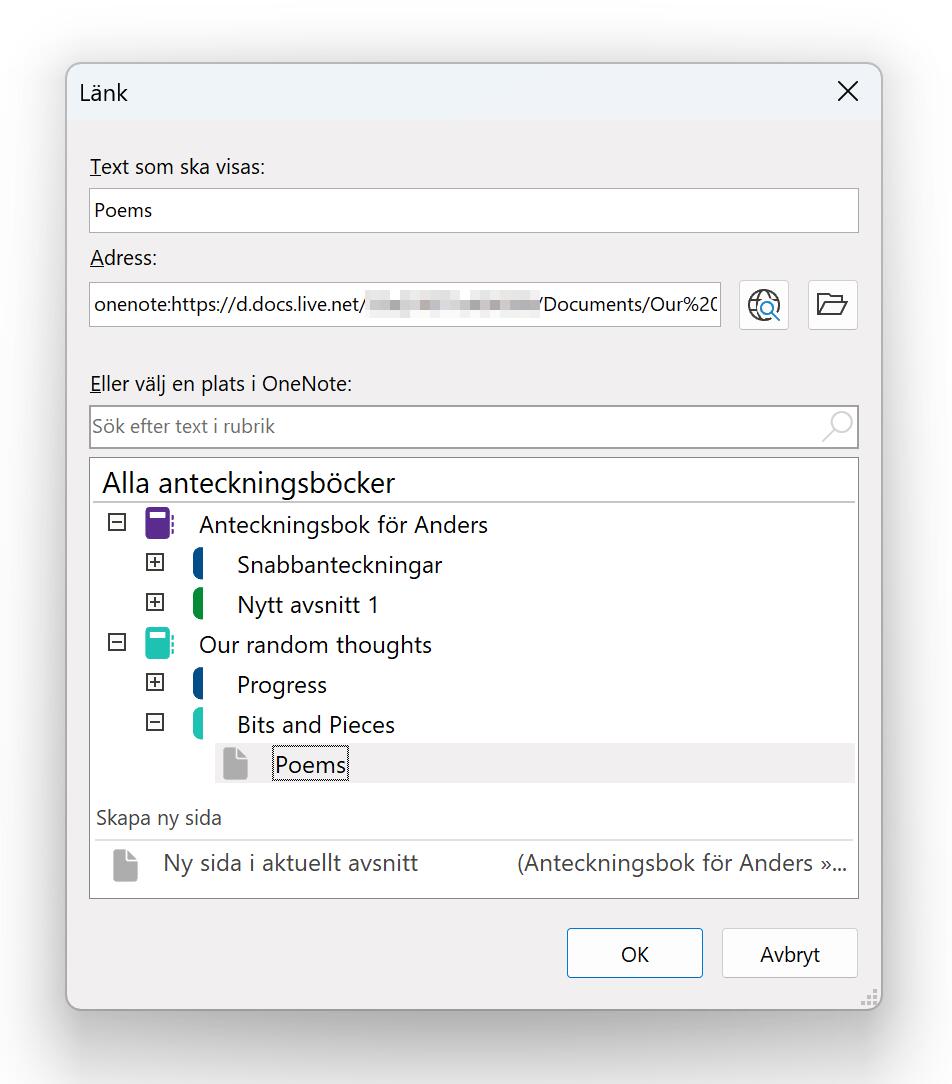Confirm the link with OK
952x1084 pixels.
click(634, 953)
